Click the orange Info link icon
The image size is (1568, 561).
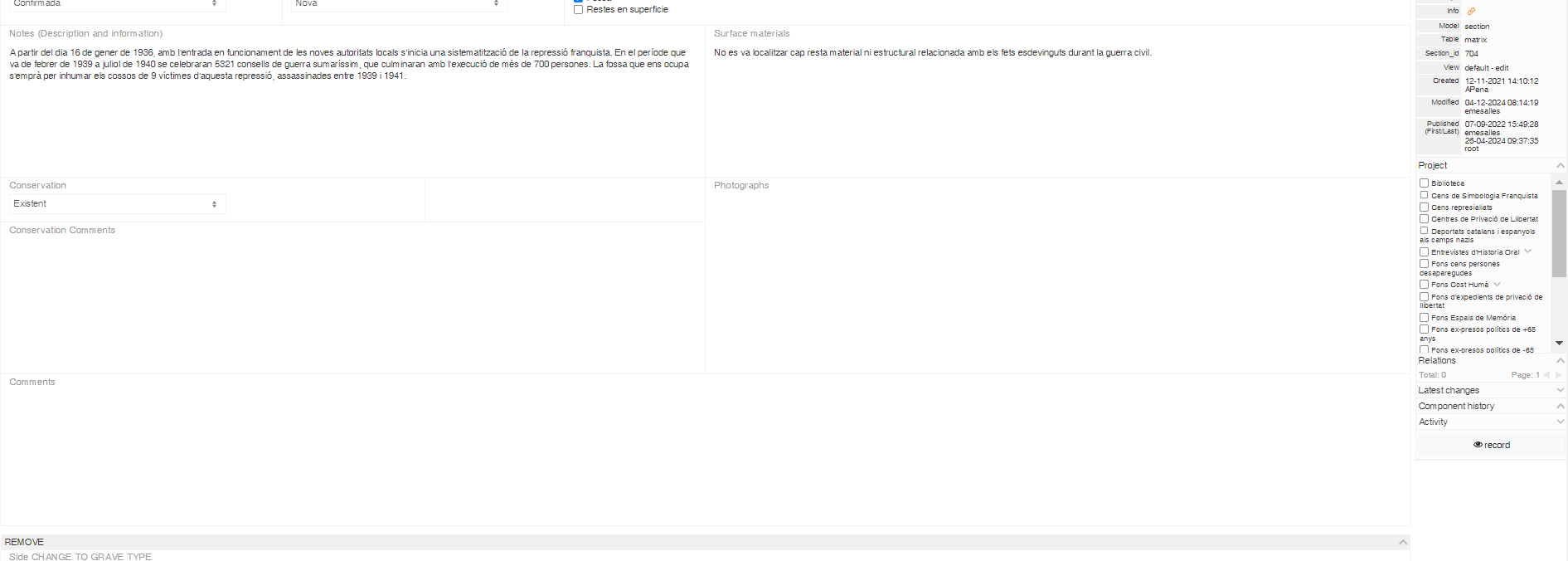(1471, 12)
